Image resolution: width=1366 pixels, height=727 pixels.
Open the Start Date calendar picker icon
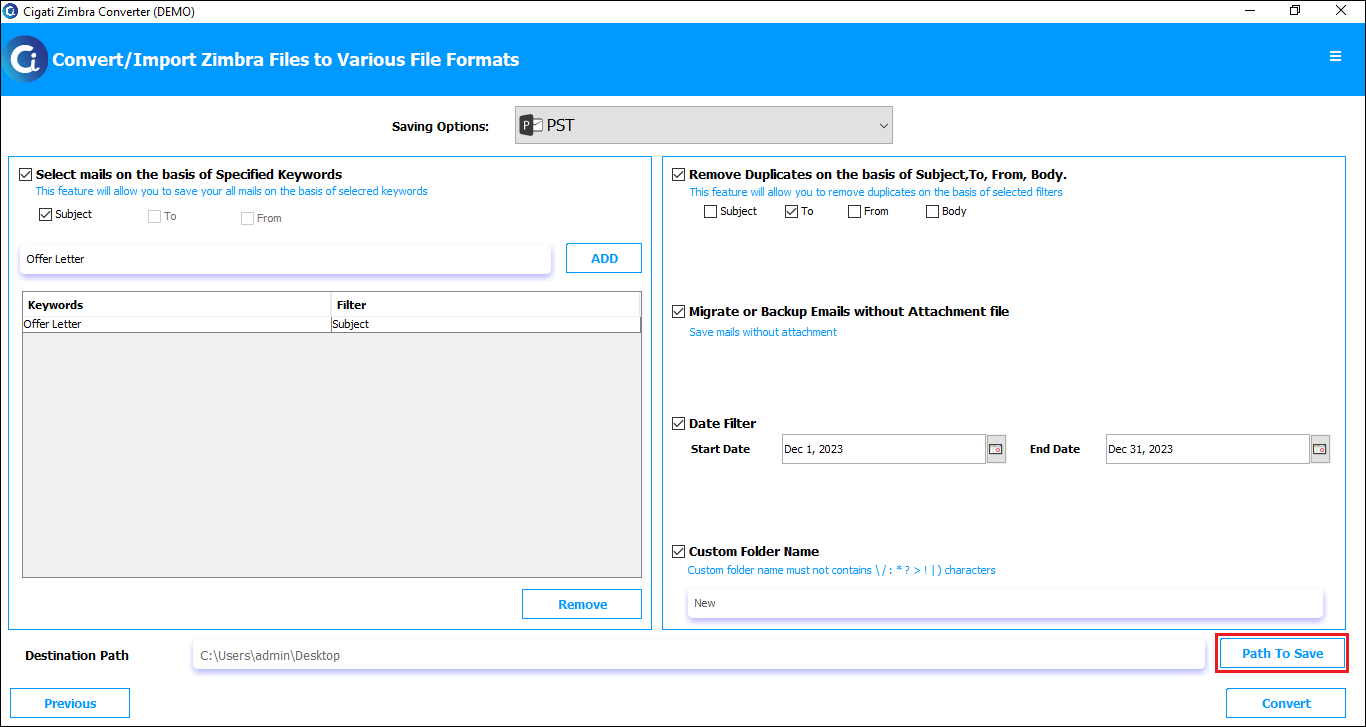[x=996, y=449]
